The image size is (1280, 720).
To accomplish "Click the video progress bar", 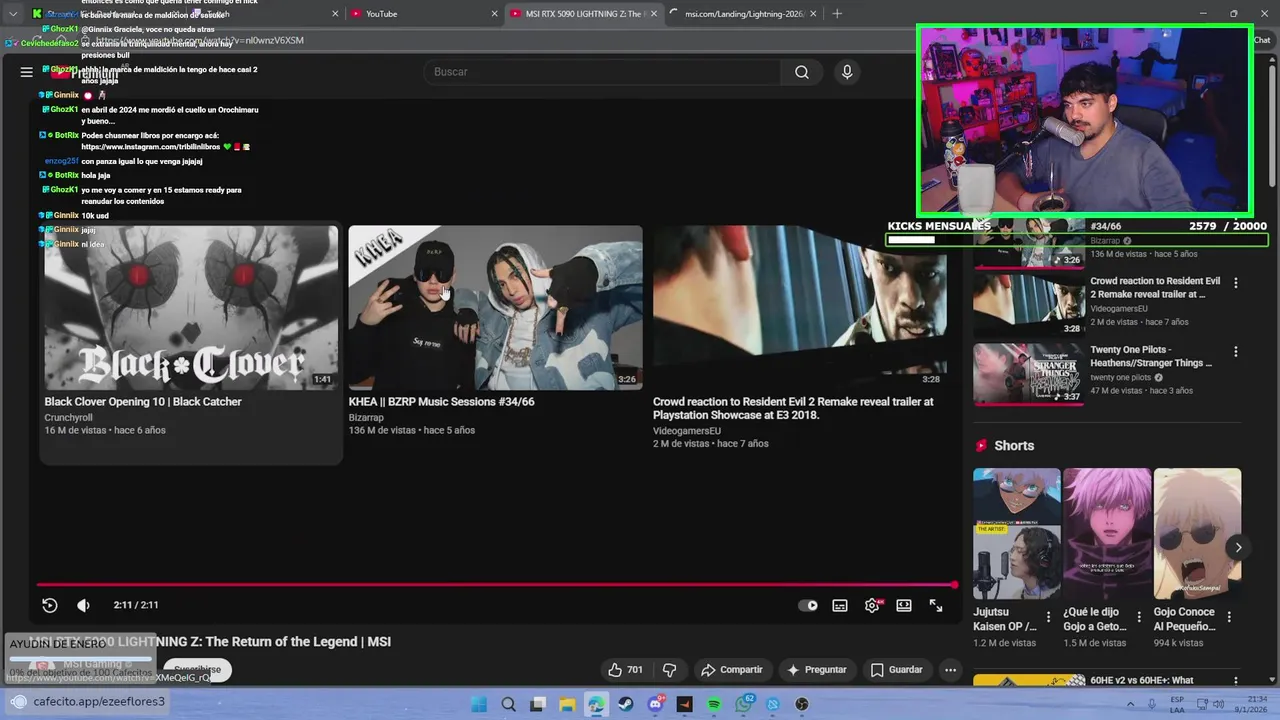I will [497, 585].
